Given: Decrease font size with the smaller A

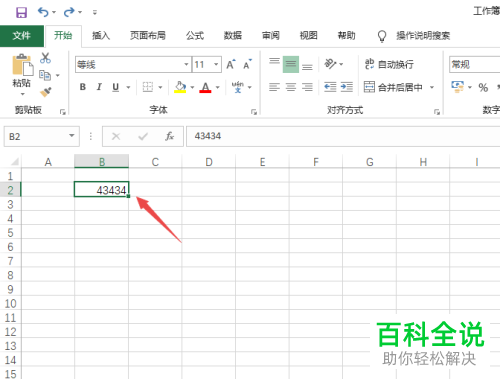Looking at the screenshot, I should [x=247, y=64].
